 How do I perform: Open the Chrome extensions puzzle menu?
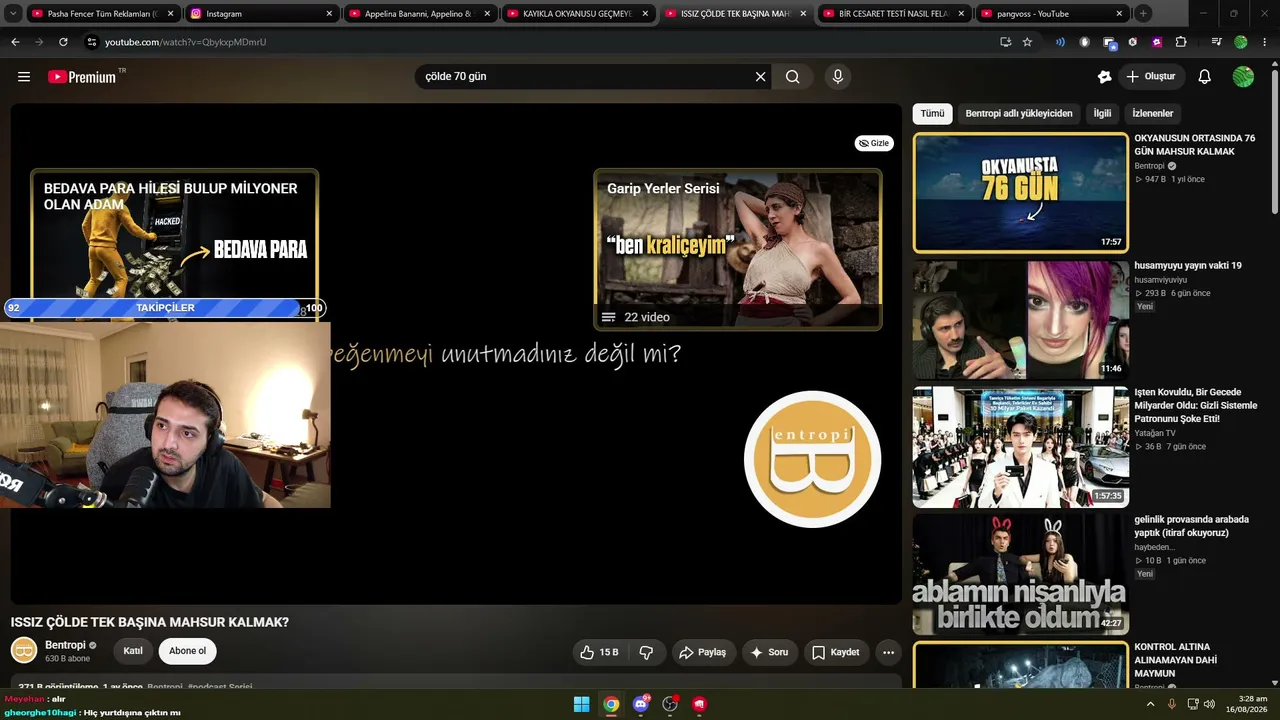(1181, 42)
